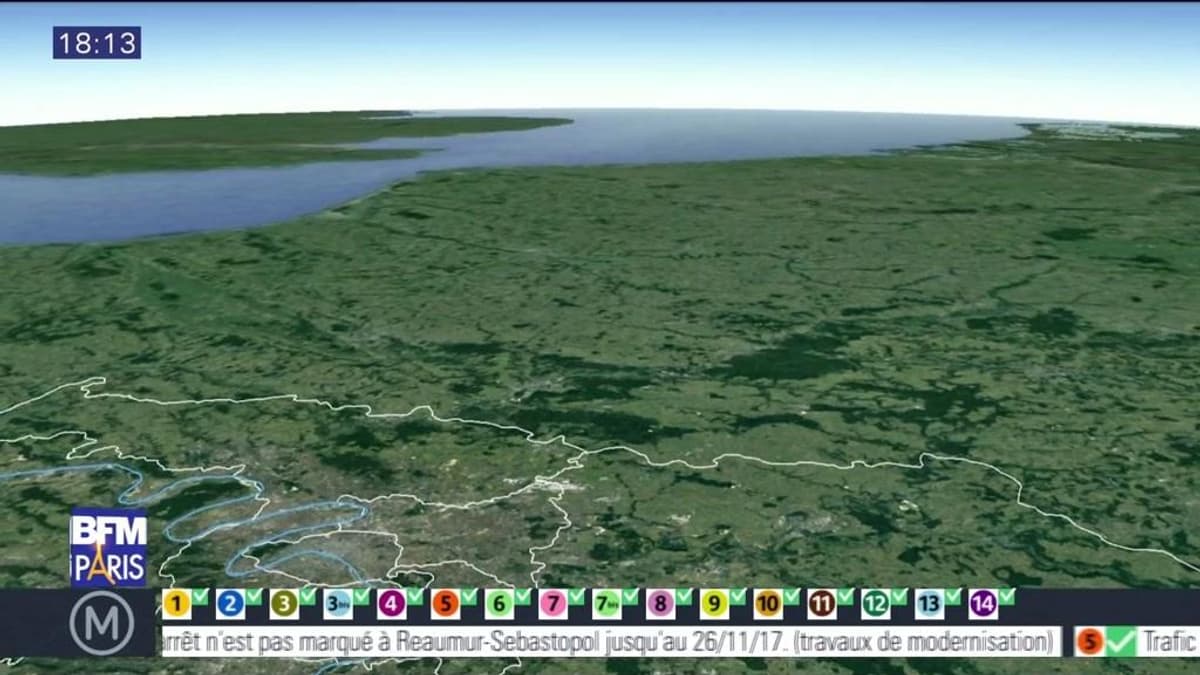Select the Metro line 8 lilac icon

click(x=660, y=604)
